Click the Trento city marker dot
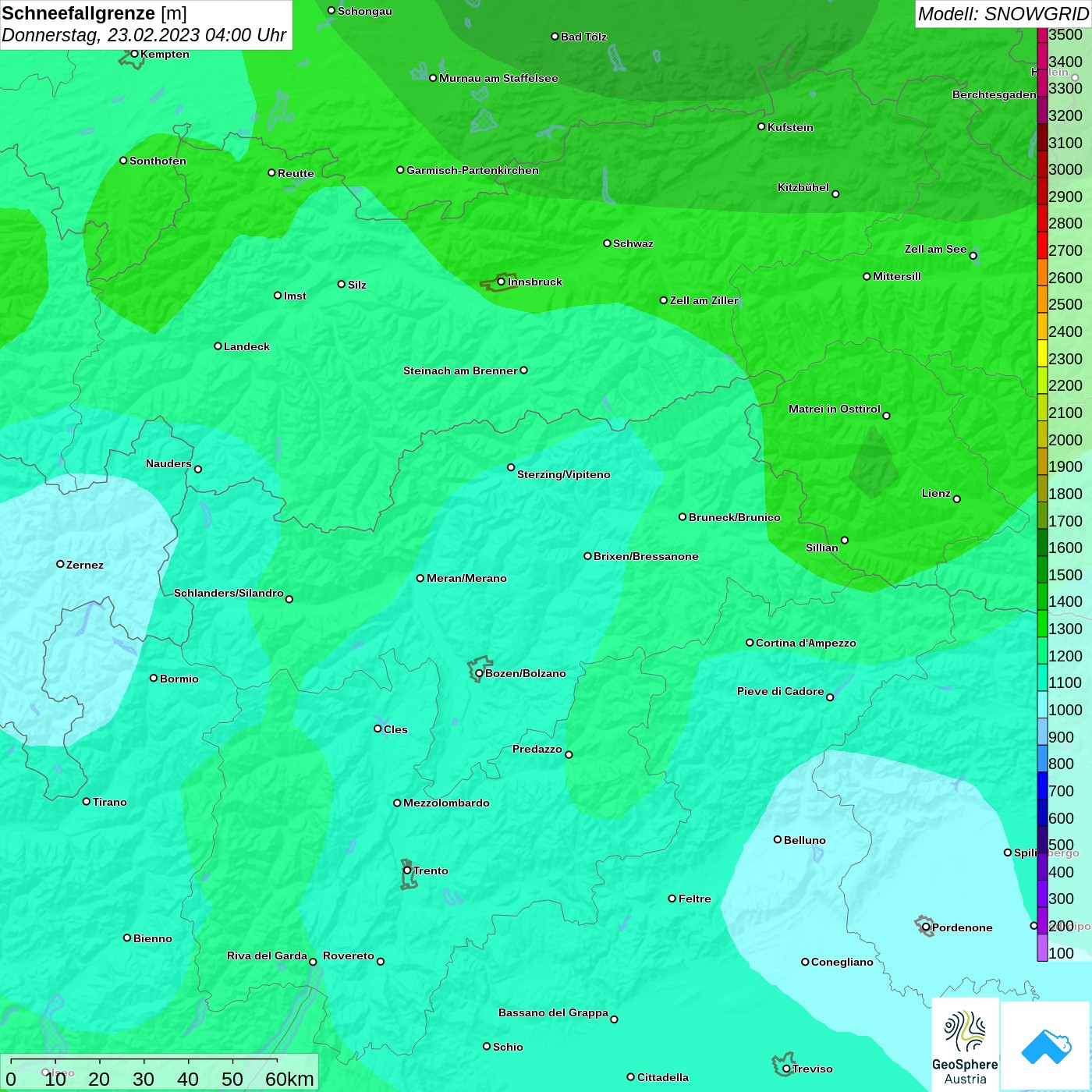1092x1092 pixels. (x=407, y=870)
